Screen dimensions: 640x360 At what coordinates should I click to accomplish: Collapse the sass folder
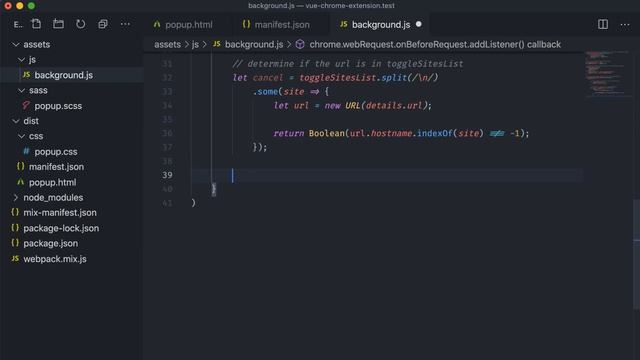pos(21,90)
